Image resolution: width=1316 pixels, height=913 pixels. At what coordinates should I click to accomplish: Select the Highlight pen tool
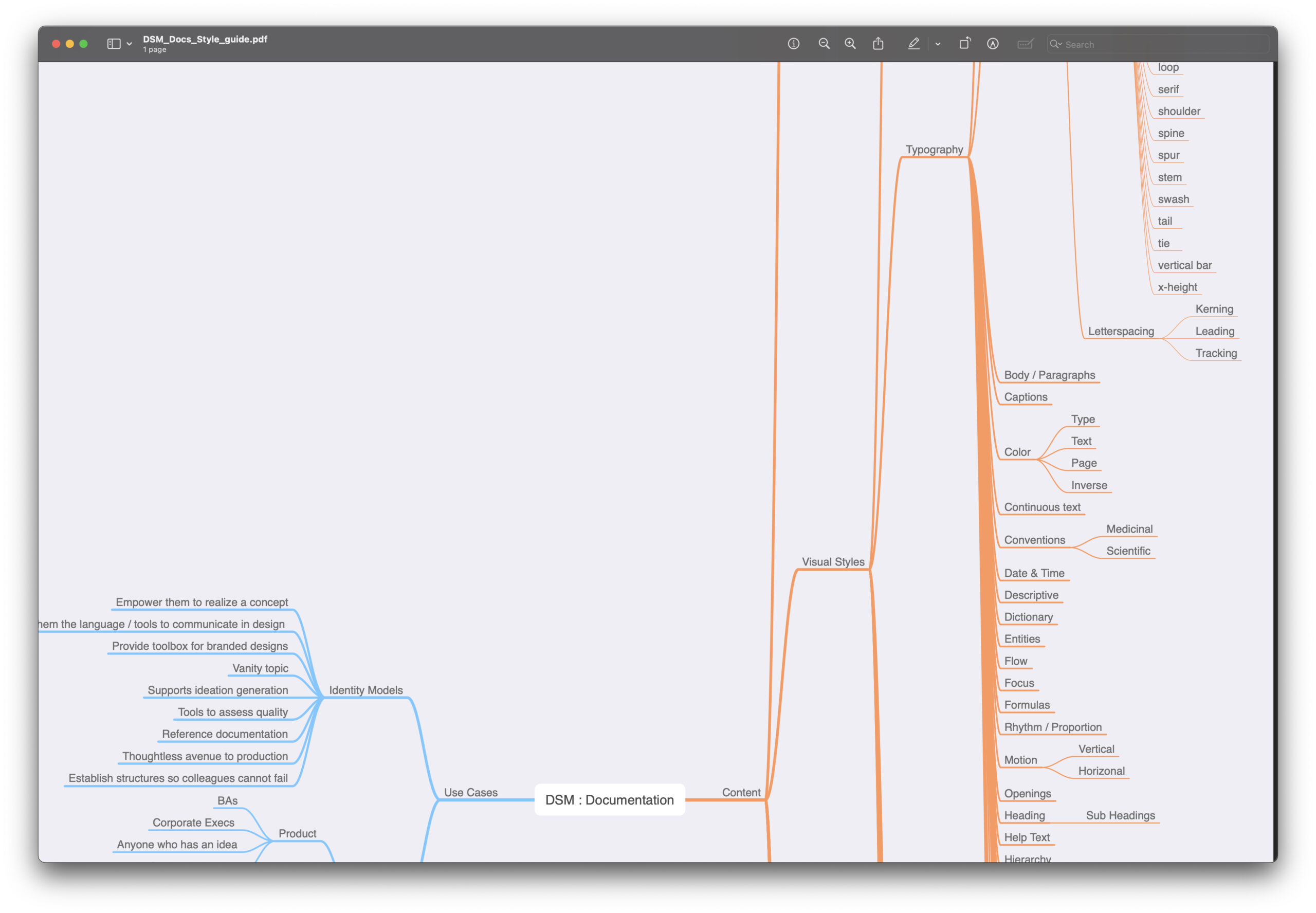pos(913,44)
